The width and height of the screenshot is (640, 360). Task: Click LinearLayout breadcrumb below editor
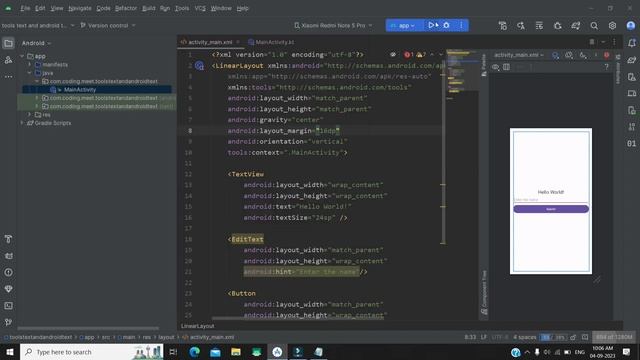tap(198, 326)
